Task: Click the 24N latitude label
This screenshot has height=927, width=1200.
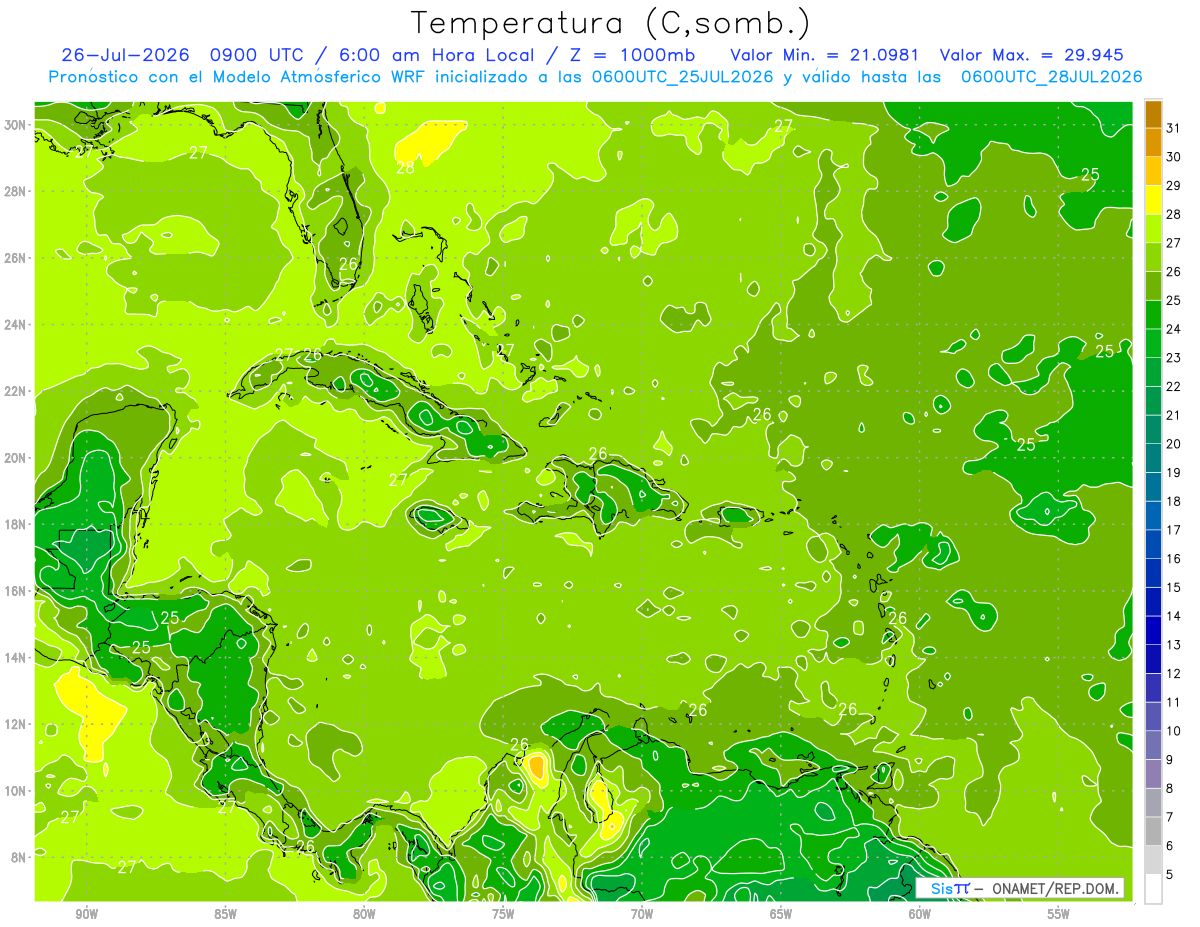Action: click(16, 325)
